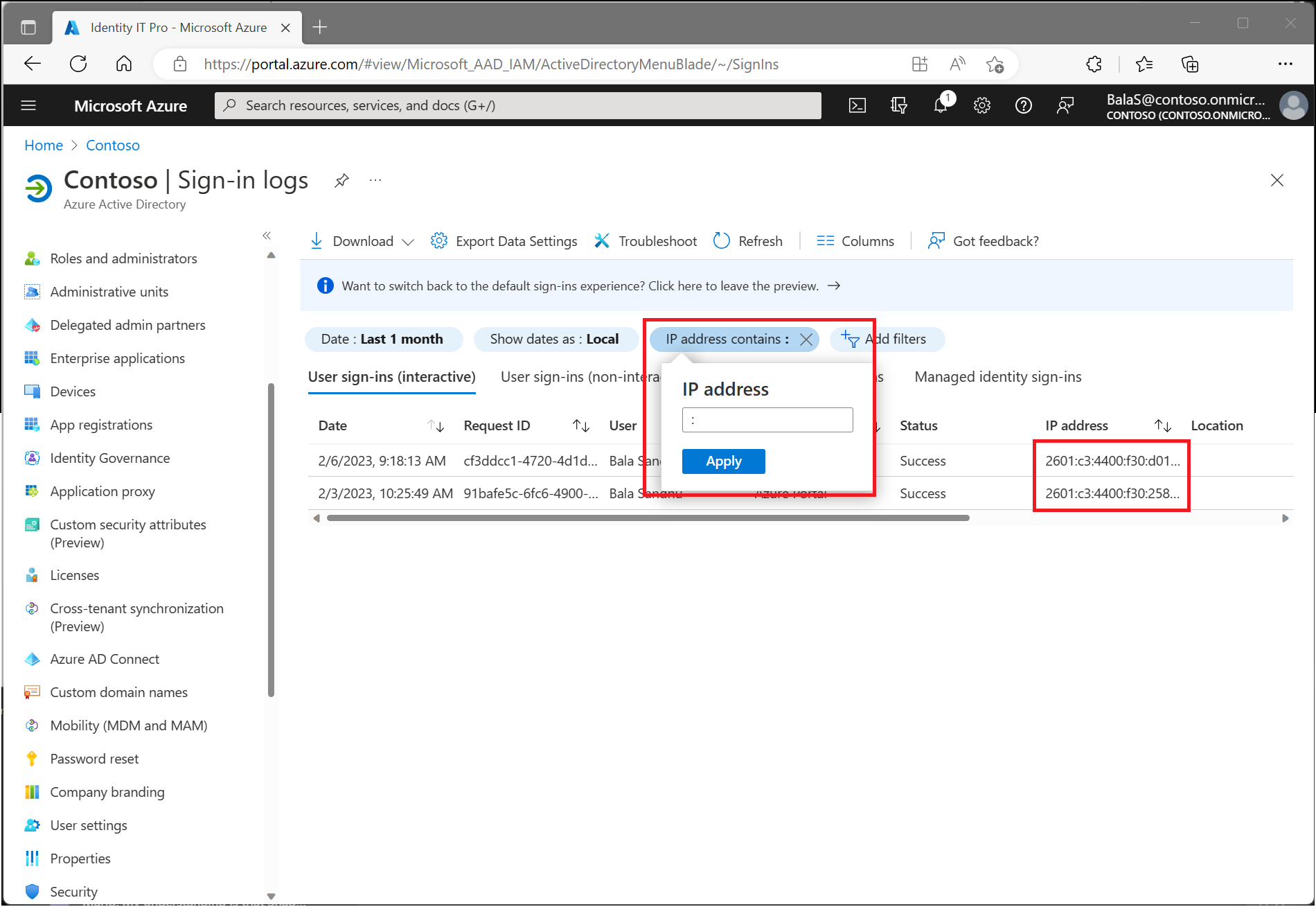Click the leave preview info banner
The width and height of the screenshot is (1316, 907).
point(797,285)
